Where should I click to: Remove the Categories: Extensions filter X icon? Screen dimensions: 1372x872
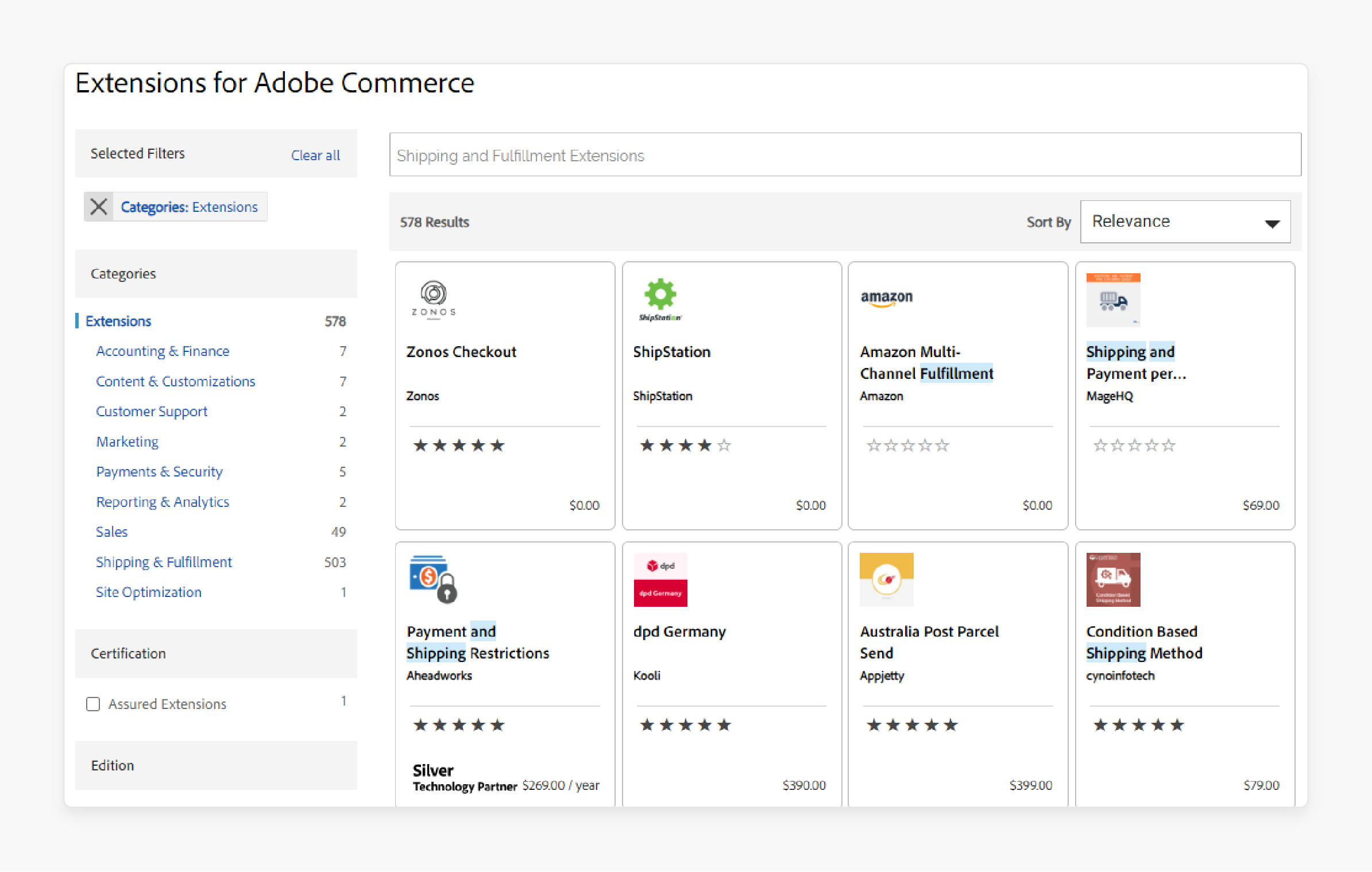tap(99, 207)
